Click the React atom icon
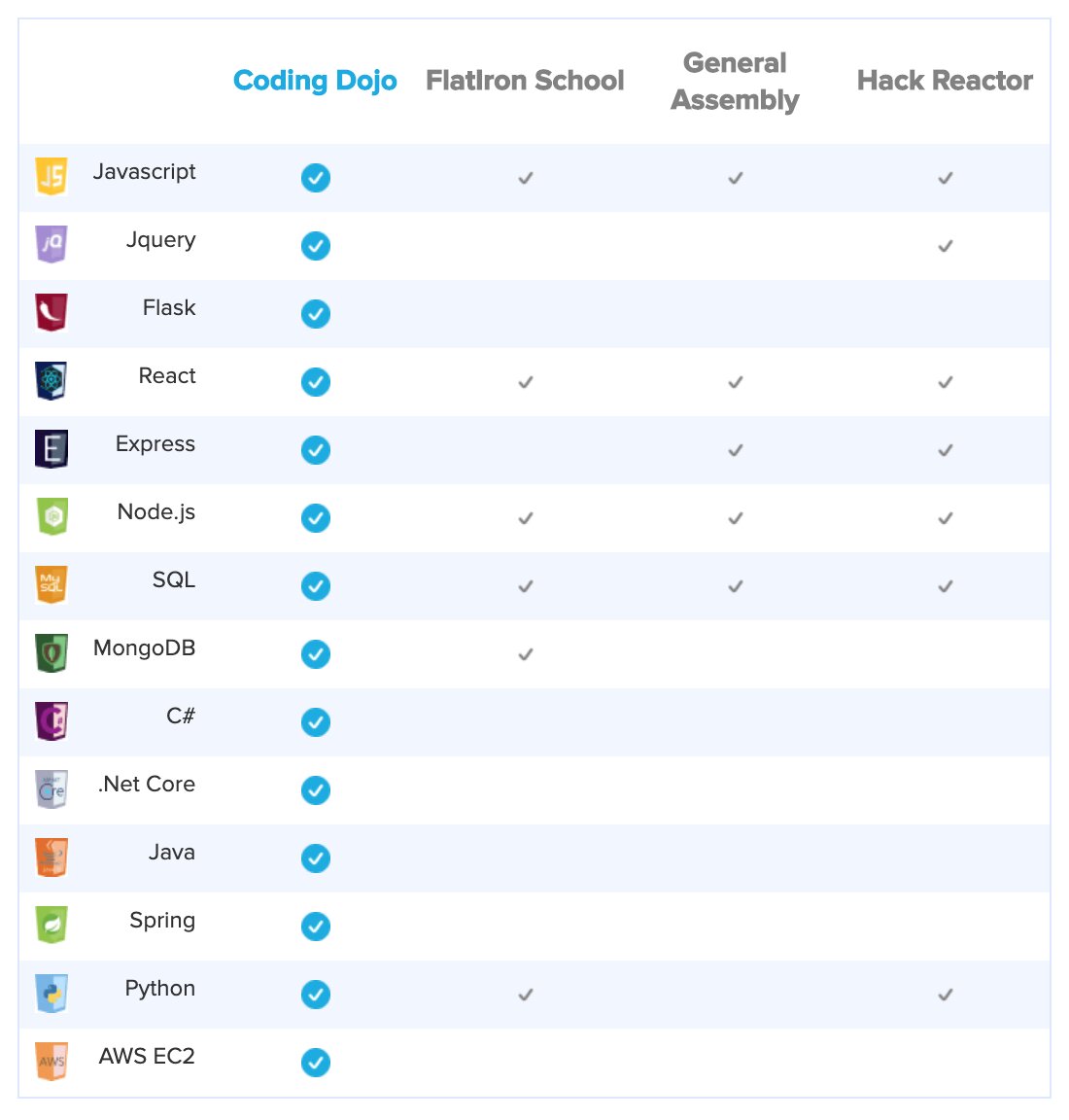 point(52,381)
